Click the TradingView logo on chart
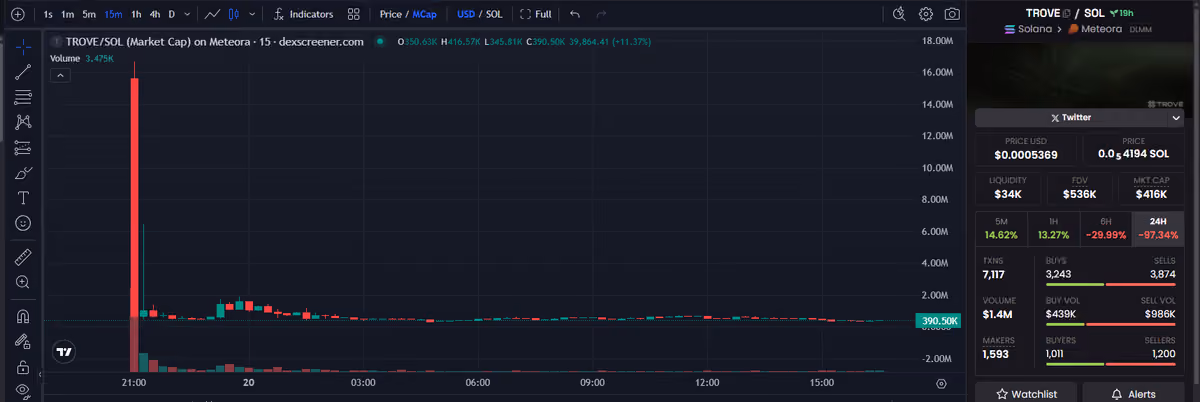The image size is (1200, 402). [x=64, y=351]
